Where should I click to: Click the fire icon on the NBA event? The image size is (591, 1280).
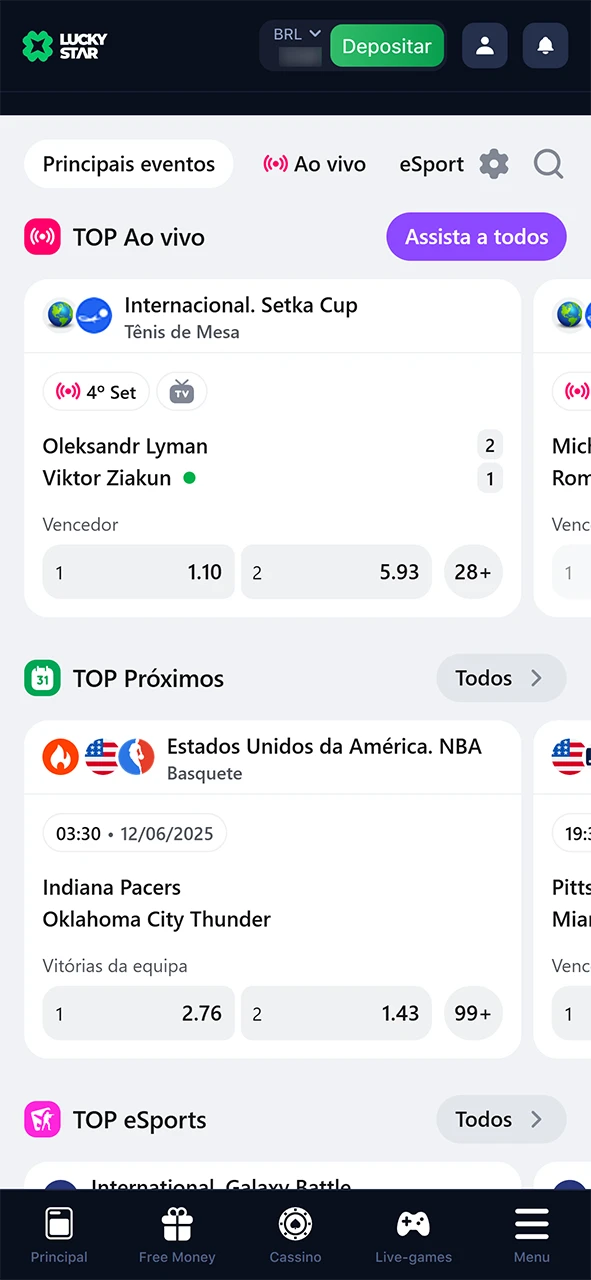pos(60,756)
